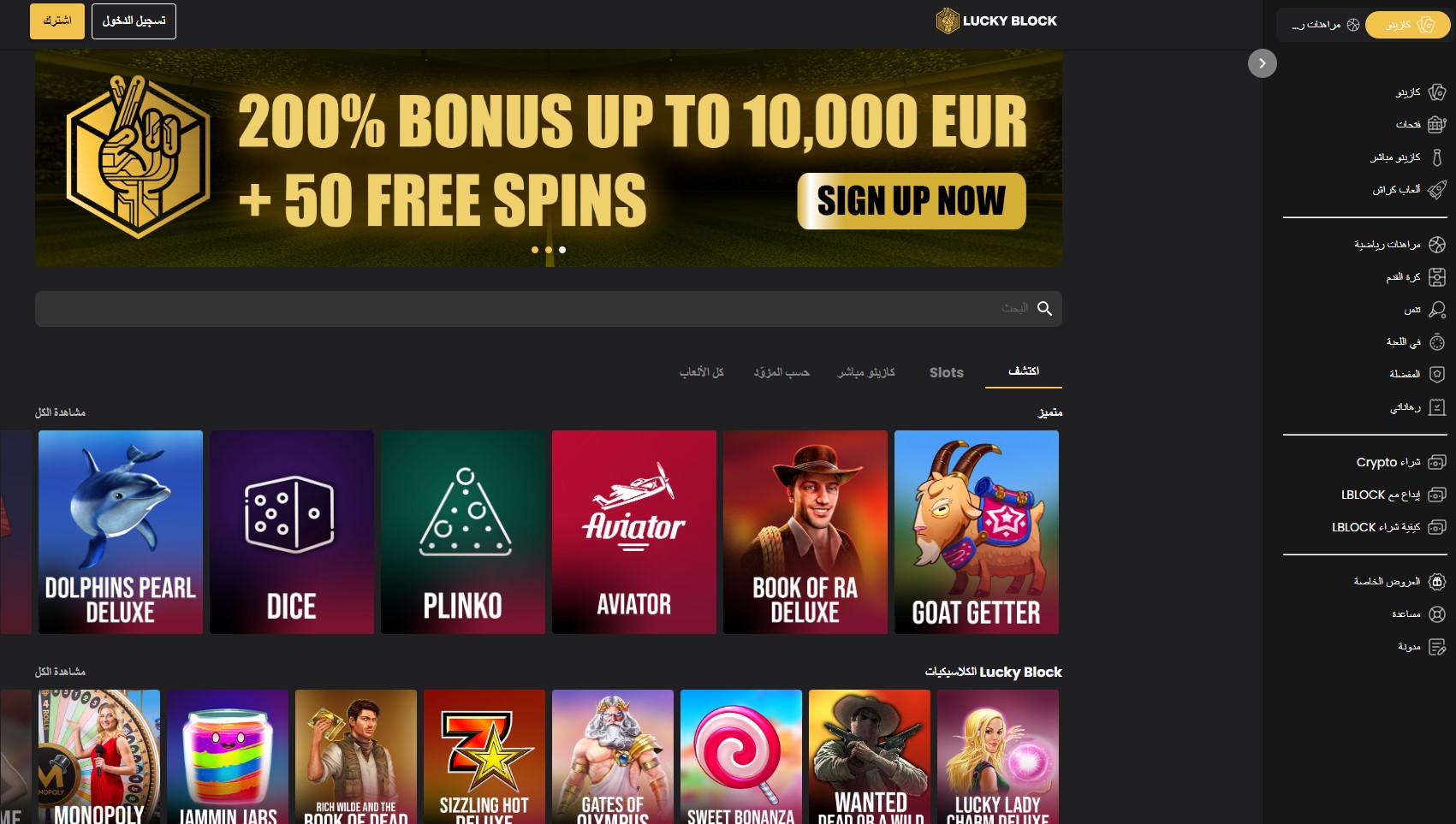This screenshot has height=824, width=1456.
Task: Select the live casino tab (كازينو مباشر)
Action: tap(866, 372)
